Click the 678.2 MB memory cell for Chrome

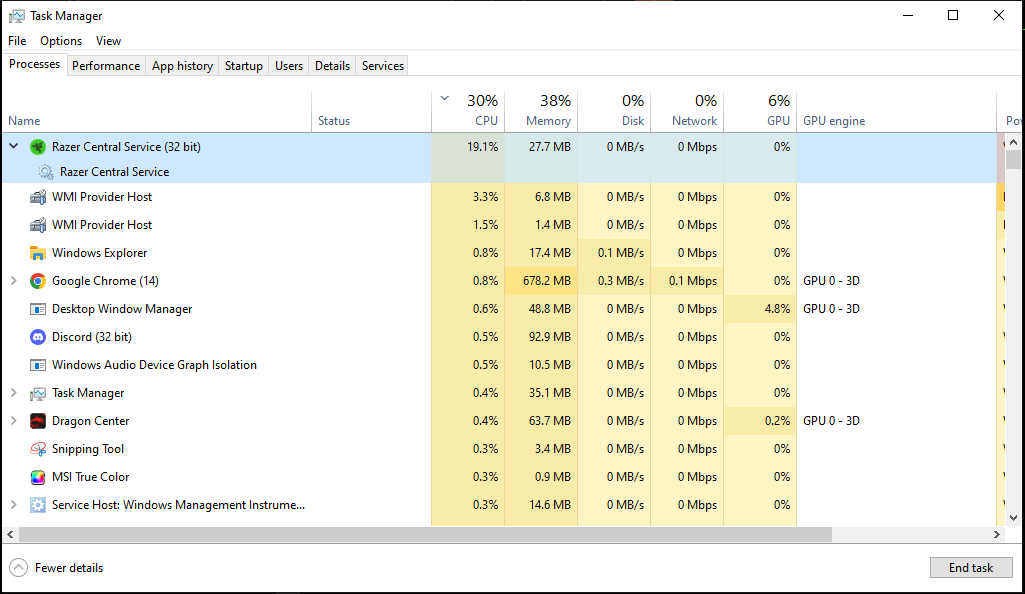(541, 281)
